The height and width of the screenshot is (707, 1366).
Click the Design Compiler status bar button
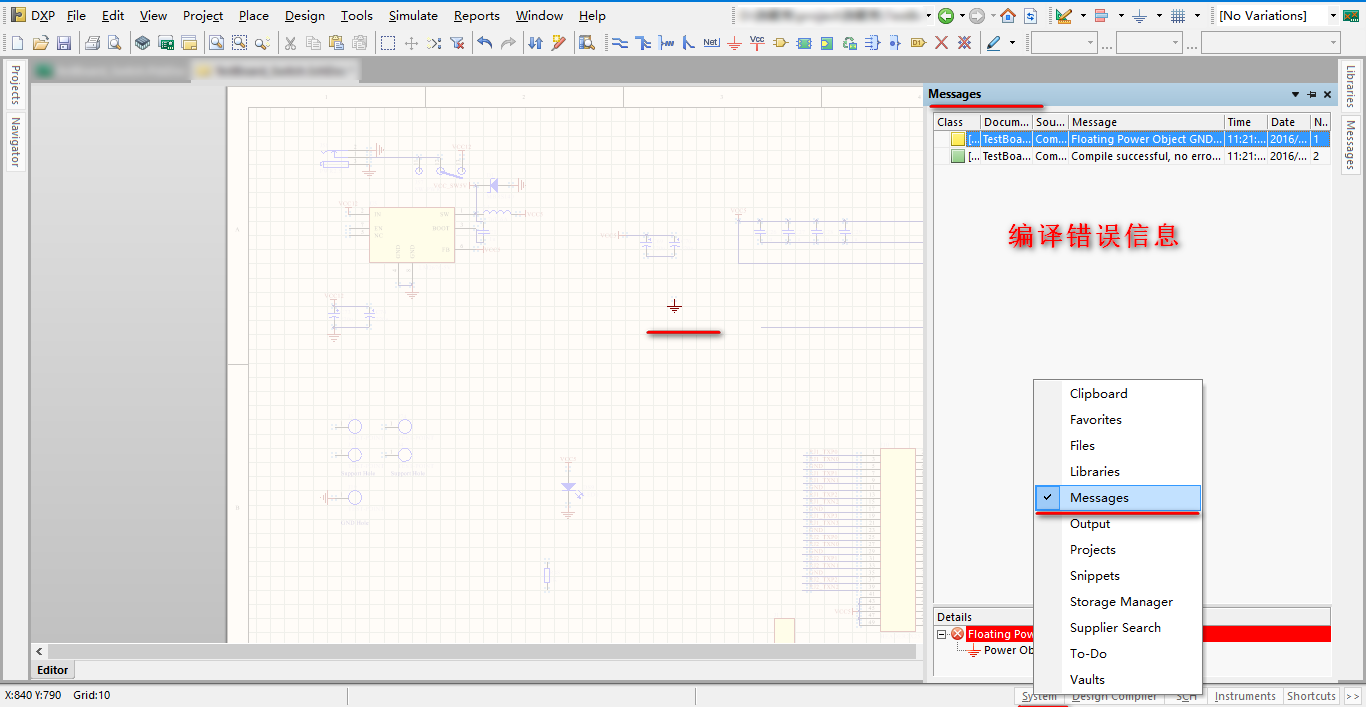pos(1115,696)
